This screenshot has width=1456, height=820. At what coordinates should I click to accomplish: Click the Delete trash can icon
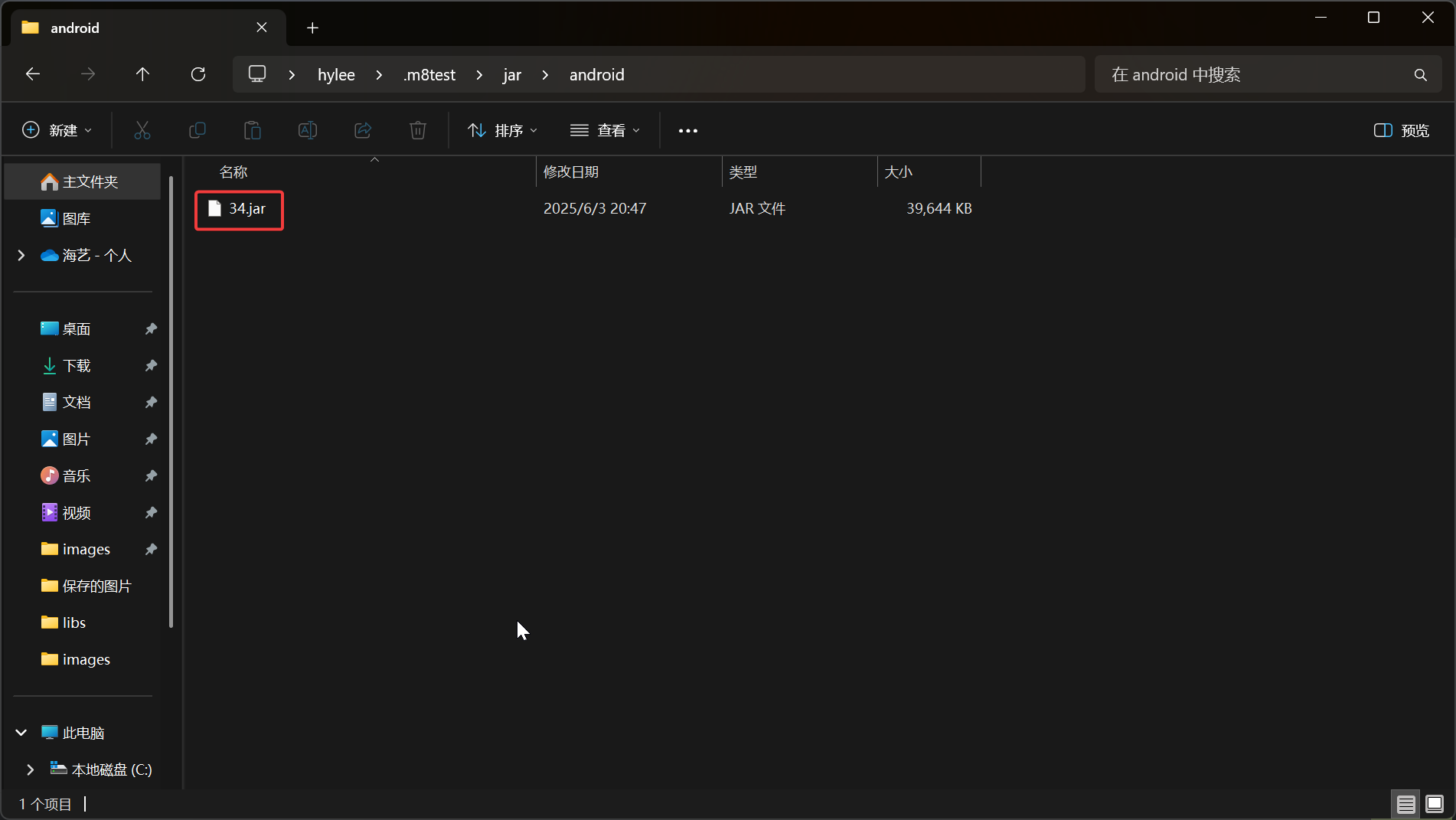418,130
